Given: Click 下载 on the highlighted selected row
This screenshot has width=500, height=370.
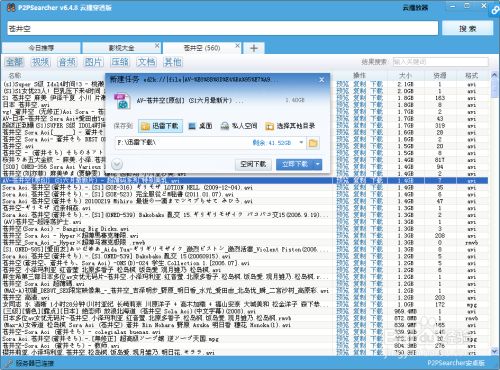Looking at the screenshot, I should 377,181.
